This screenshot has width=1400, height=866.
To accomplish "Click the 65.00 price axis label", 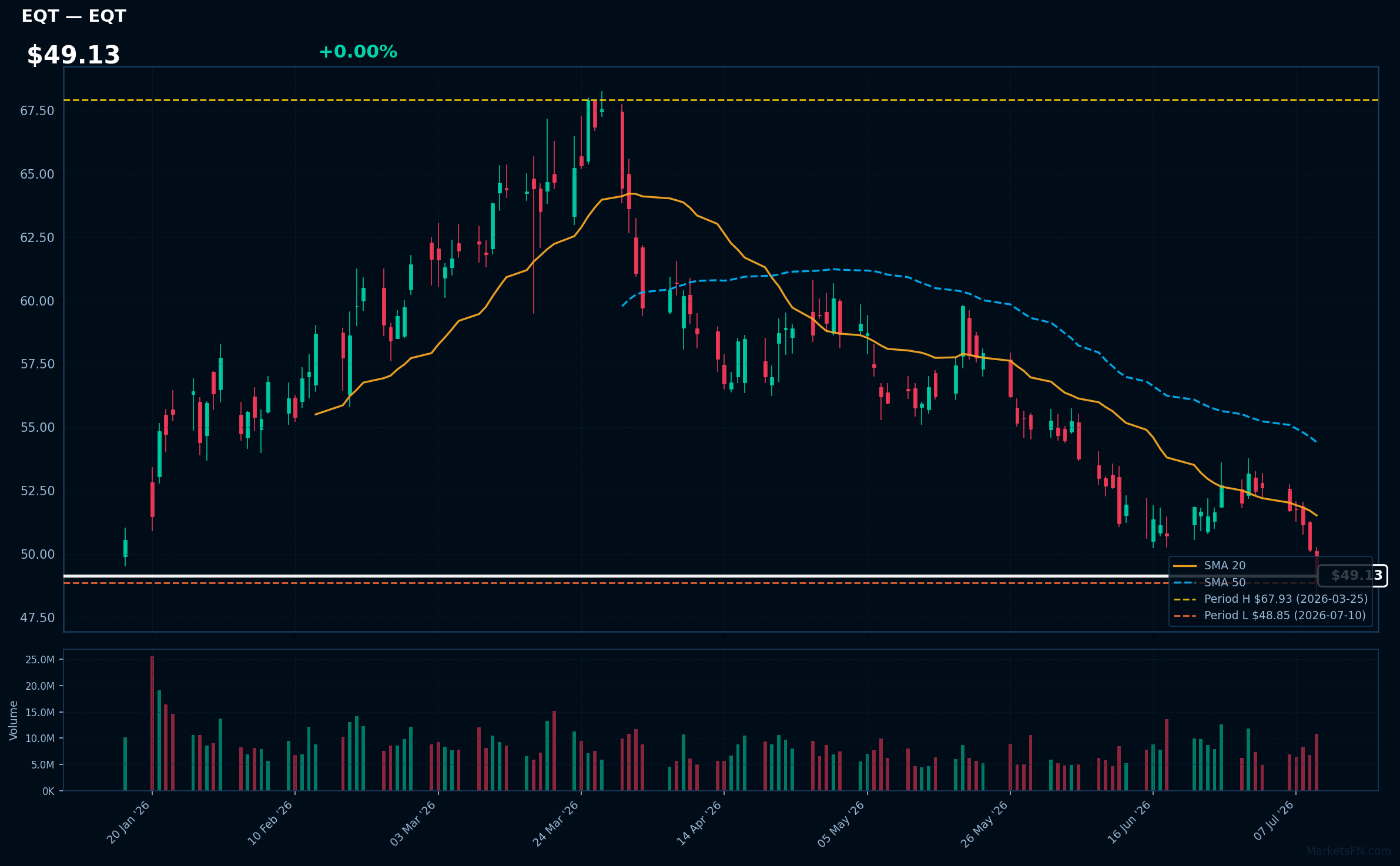I will [37, 174].
